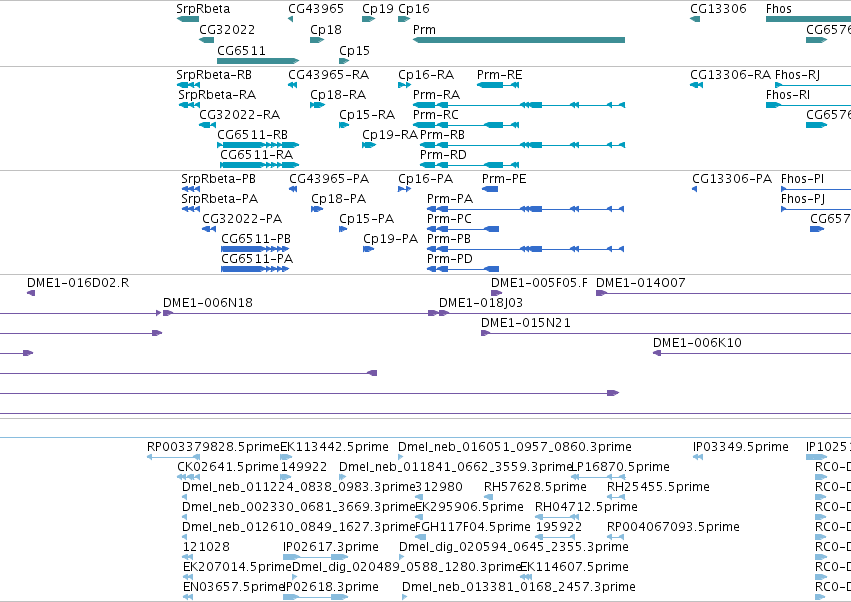Viewport: 851px width, 602px height.
Task: Click the Cp15-PA protein label
Action: (x=366, y=219)
